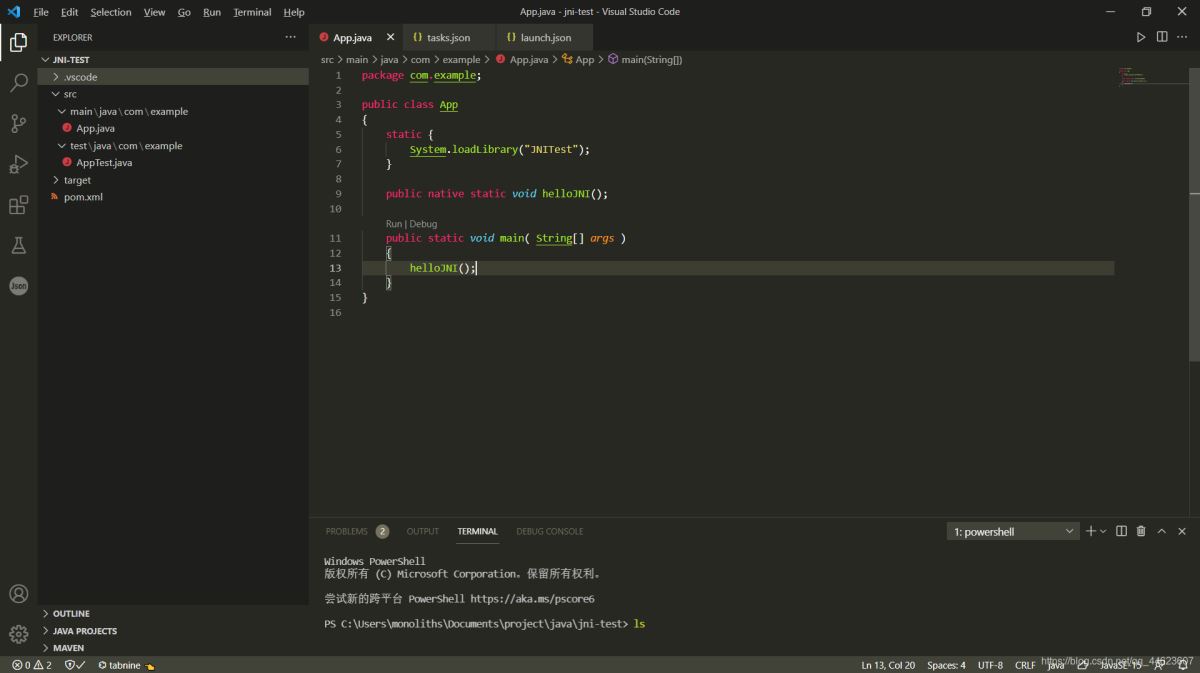The image size is (1200, 673).
Task: Open the View menu
Action: point(154,12)
